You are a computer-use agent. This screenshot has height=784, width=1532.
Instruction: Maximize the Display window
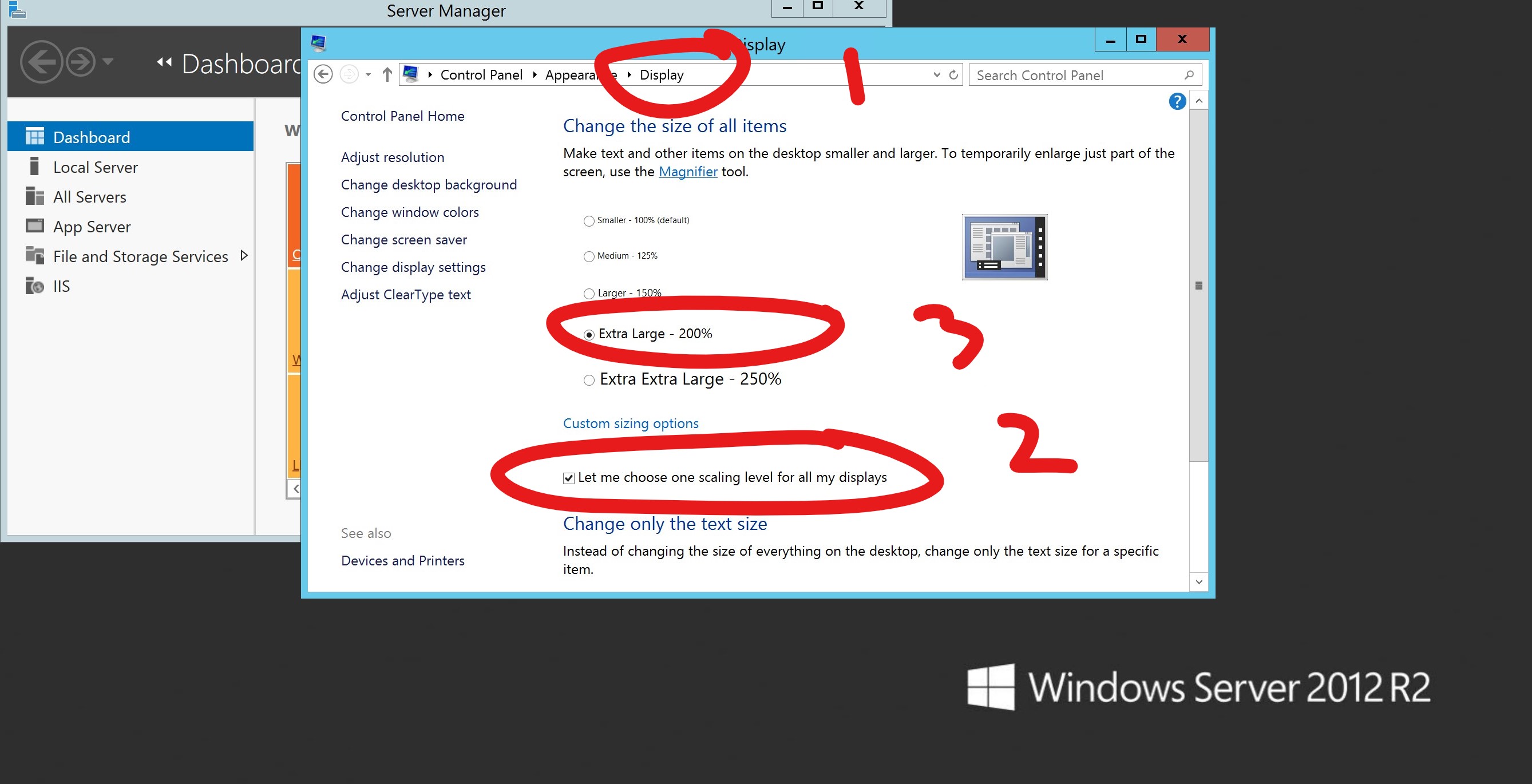(x=1141, y=39)
